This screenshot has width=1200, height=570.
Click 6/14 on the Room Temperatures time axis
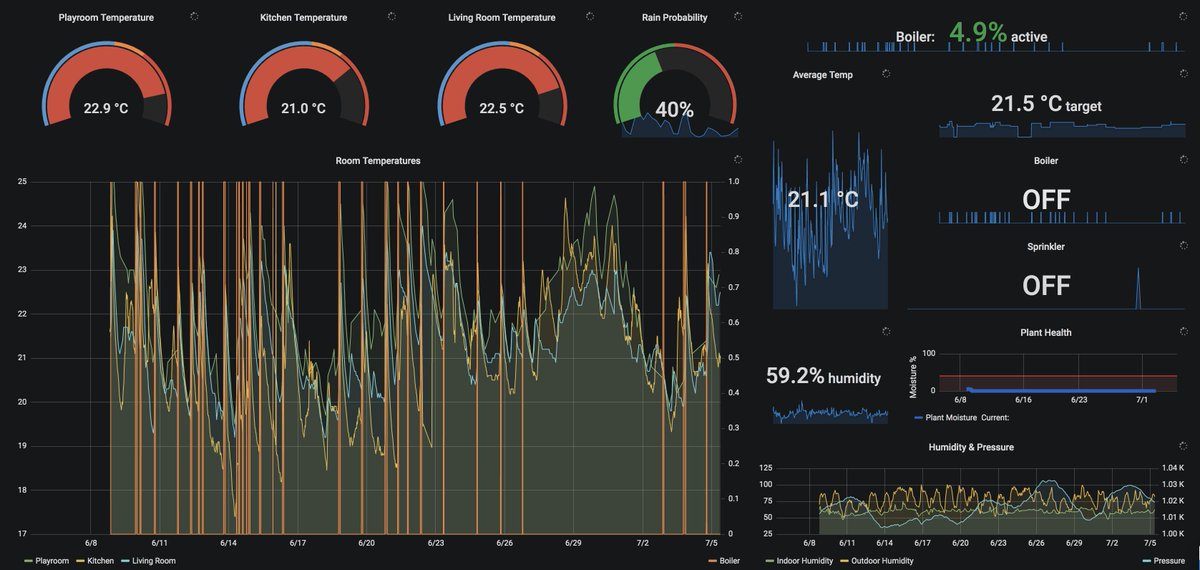[228, 543]
